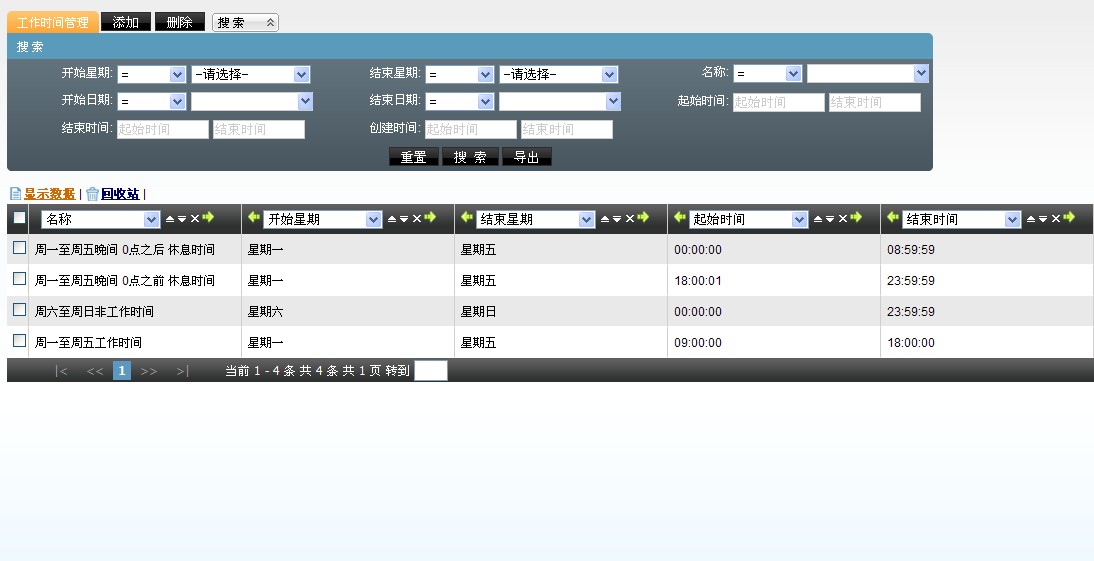Switch to the 工作时间管理 tab
This screenshot has height=561, width=1094.
pos(53,22)
